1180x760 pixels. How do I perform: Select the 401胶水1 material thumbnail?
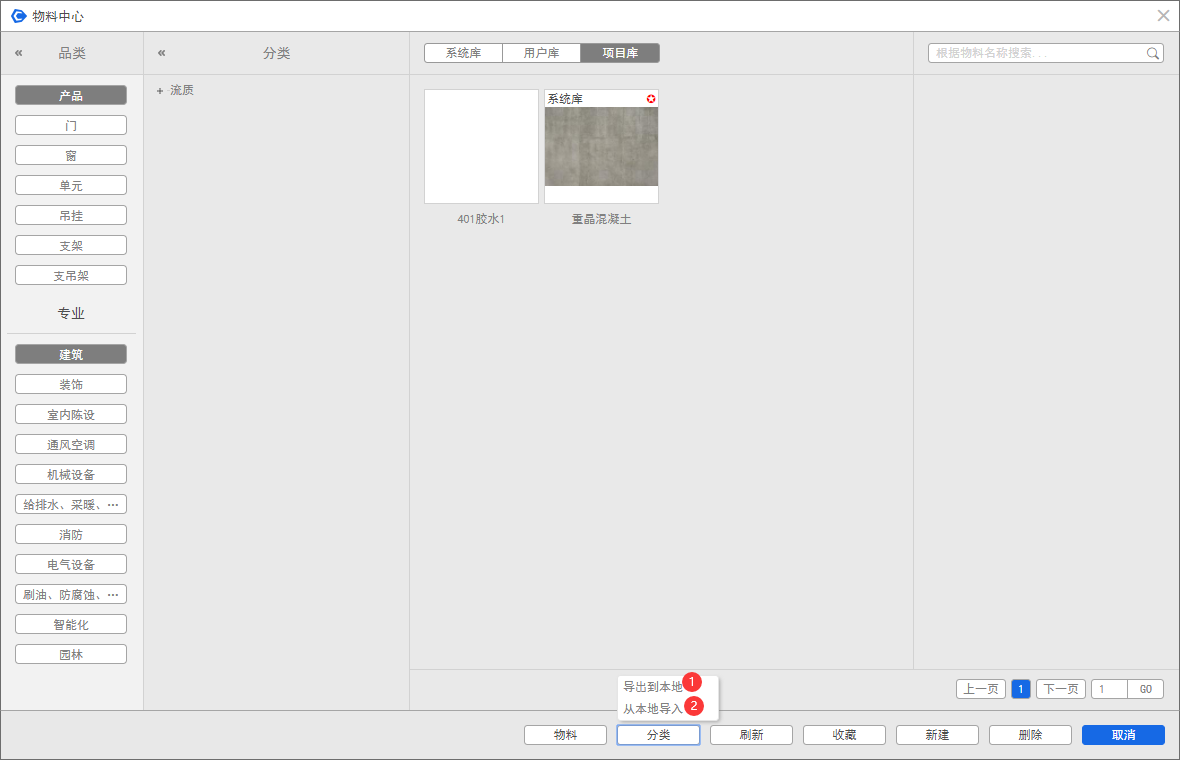[481, 147]
